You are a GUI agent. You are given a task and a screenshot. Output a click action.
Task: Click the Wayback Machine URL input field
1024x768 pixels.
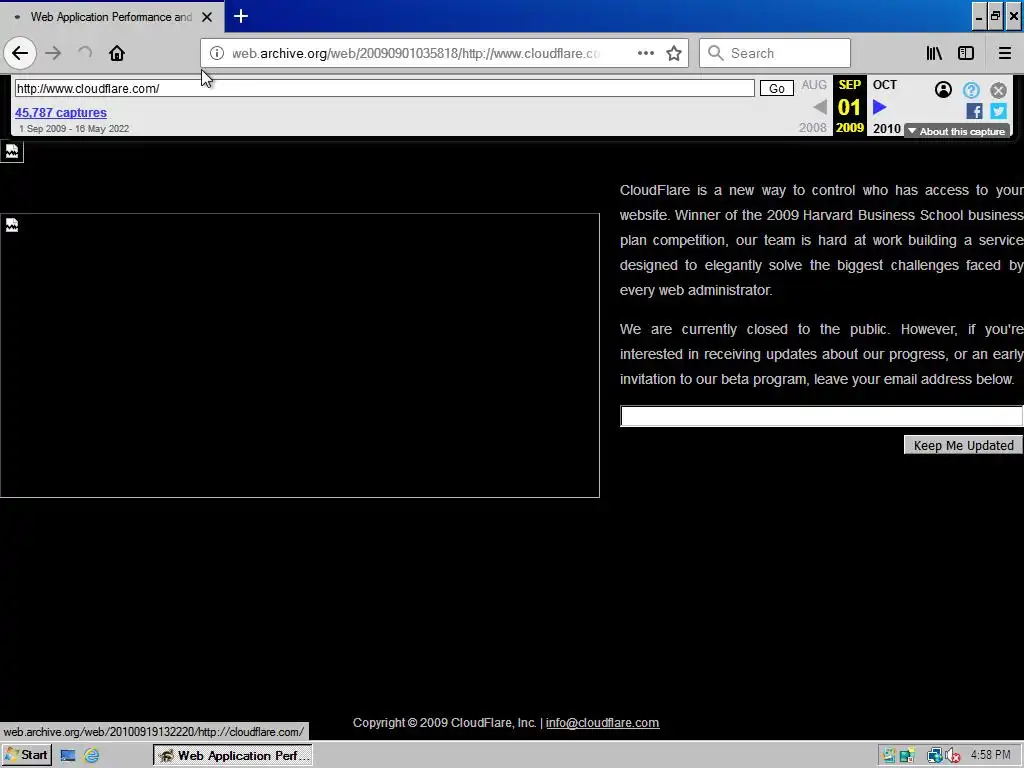[385, 88]
